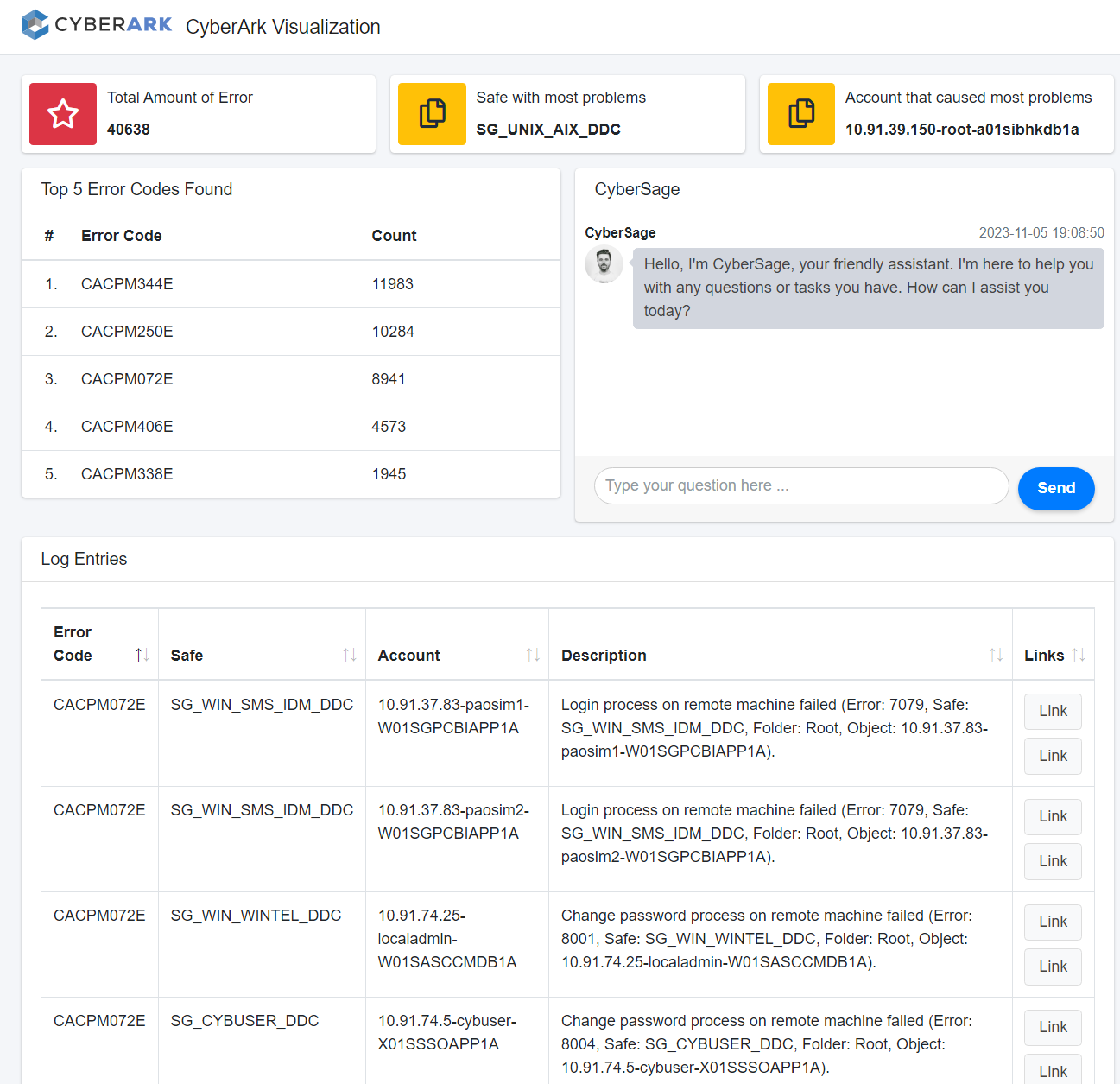1120x1084 pixels.
Task: Focus the 'Type your question here' input field
Action: pyautogui.click(x=801, y=486)
